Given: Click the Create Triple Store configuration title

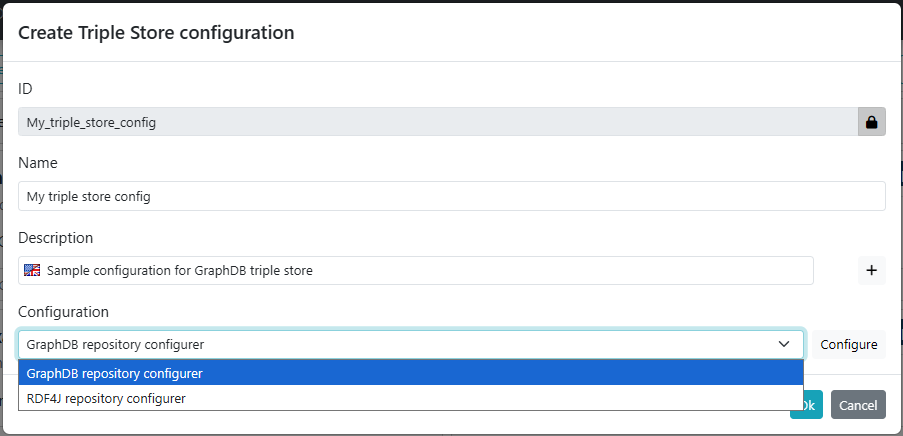Looking at the screenshot, I should 156,32.
